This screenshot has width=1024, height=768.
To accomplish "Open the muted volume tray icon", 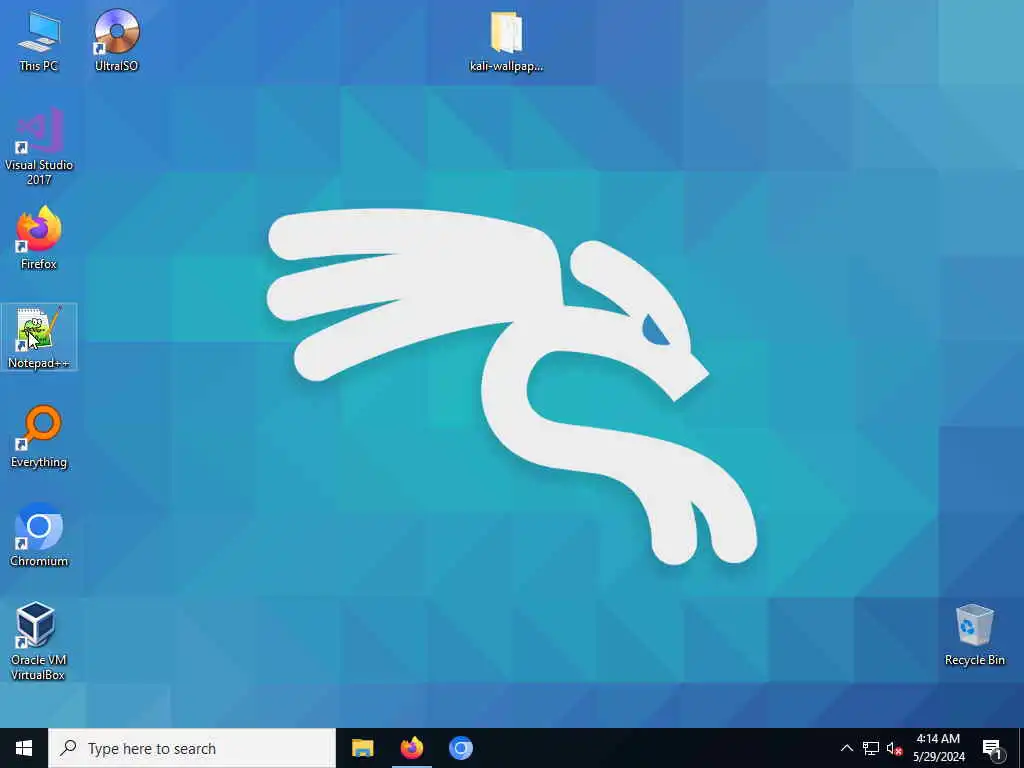I will tap(894, 748).
